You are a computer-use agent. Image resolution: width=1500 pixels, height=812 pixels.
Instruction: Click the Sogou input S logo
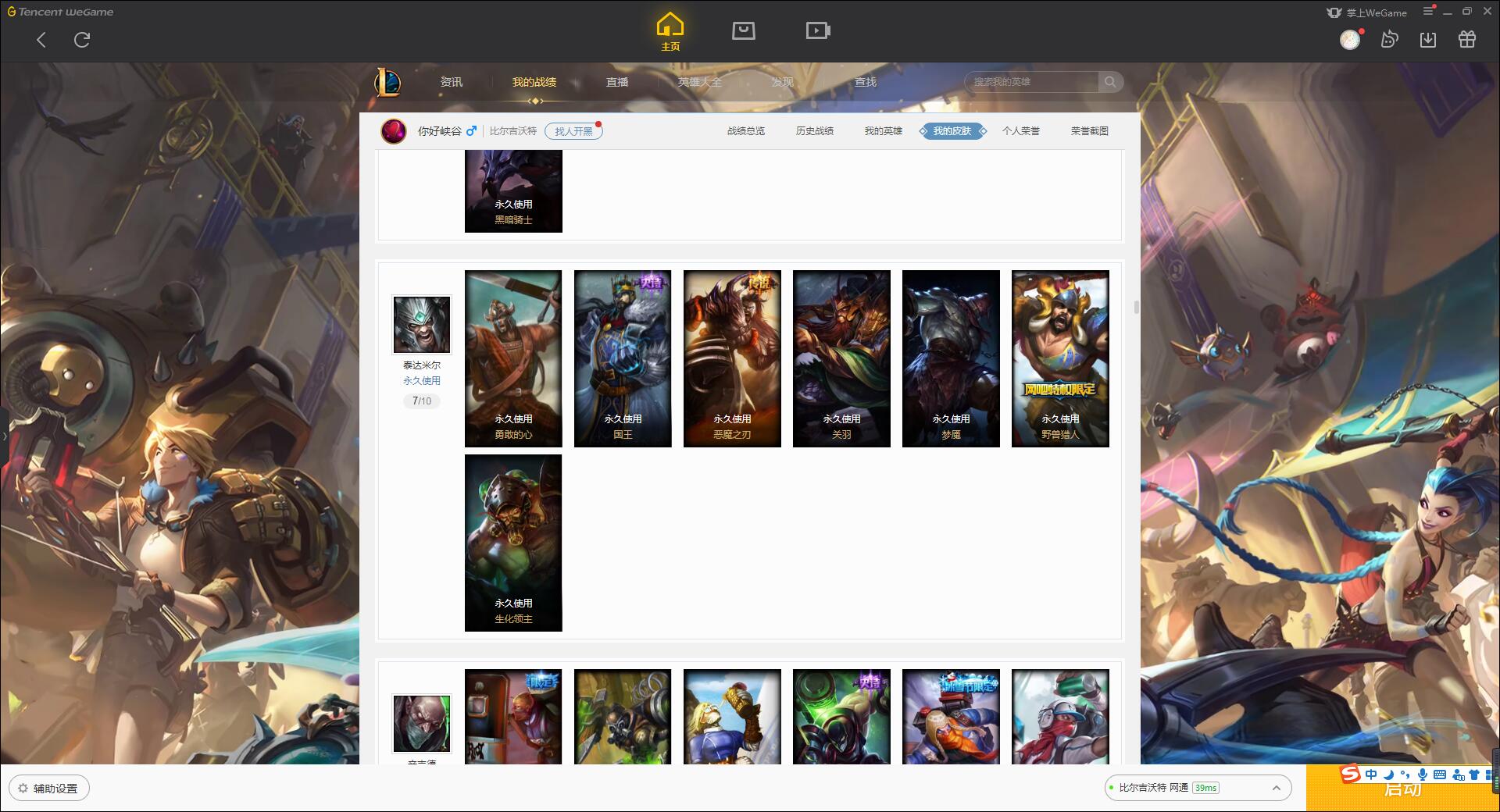[1350, 774]
